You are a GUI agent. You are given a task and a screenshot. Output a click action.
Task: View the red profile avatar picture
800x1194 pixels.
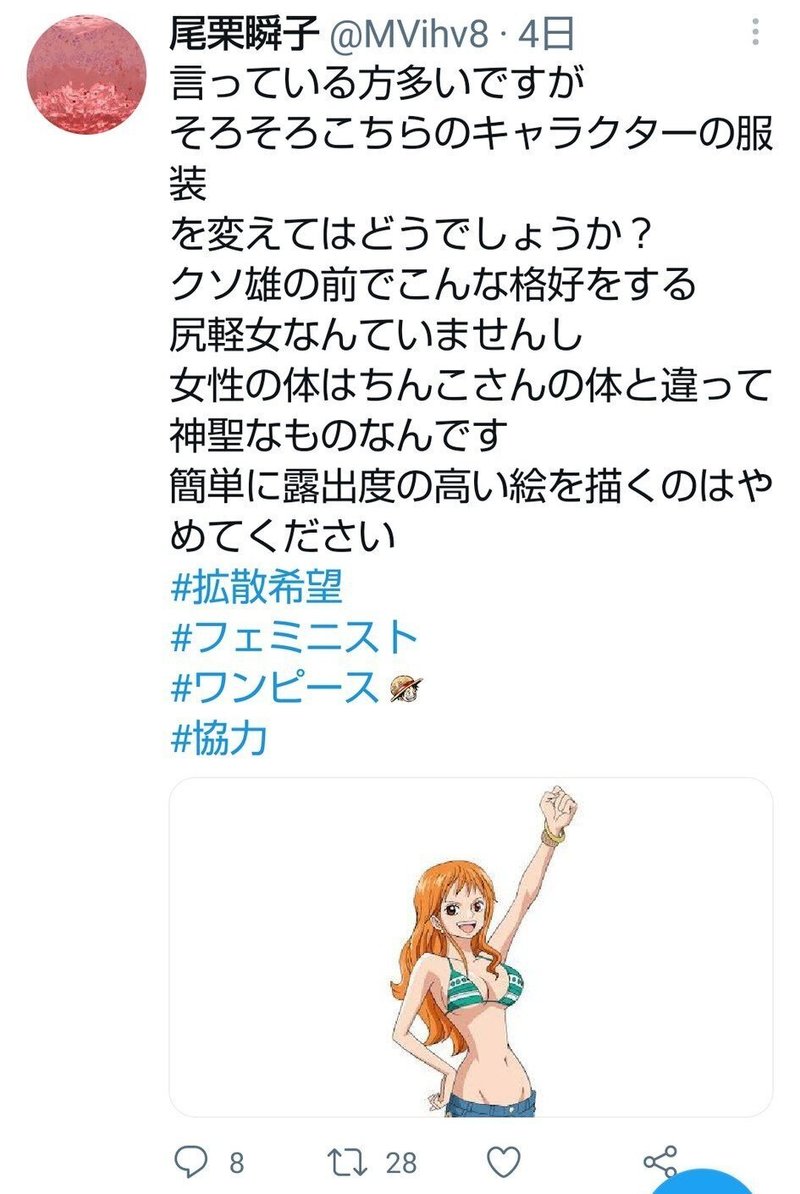click(x=86, y=76)
